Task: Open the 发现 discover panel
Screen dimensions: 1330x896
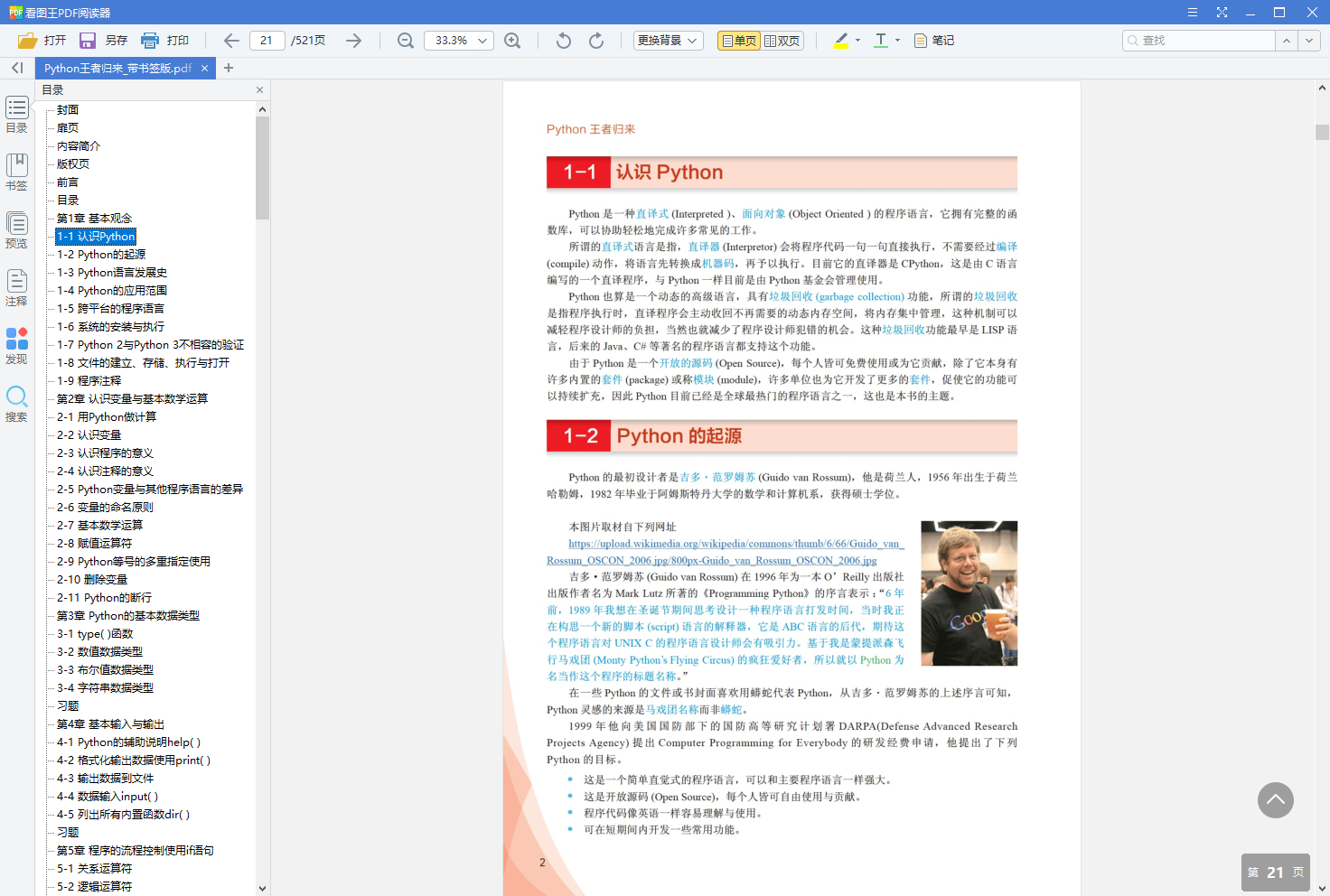Action: pyautogui.click(x=17, y=346)
